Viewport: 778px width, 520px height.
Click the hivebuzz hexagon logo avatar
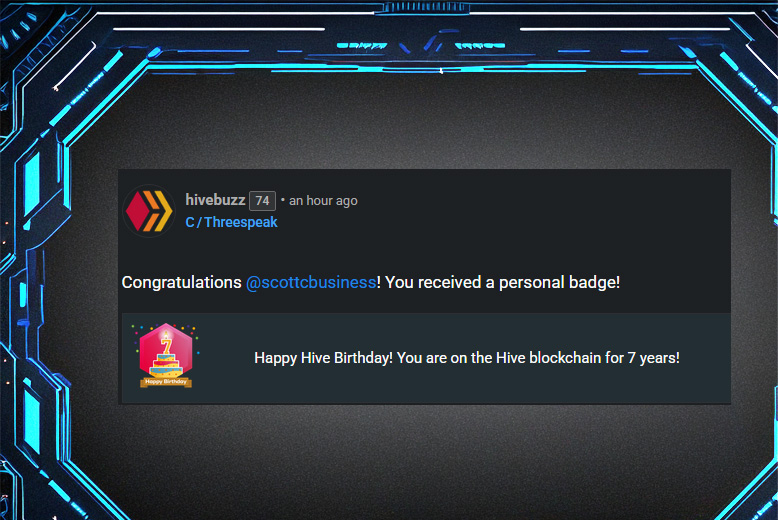pyautogui.click(x=149, y=211)
